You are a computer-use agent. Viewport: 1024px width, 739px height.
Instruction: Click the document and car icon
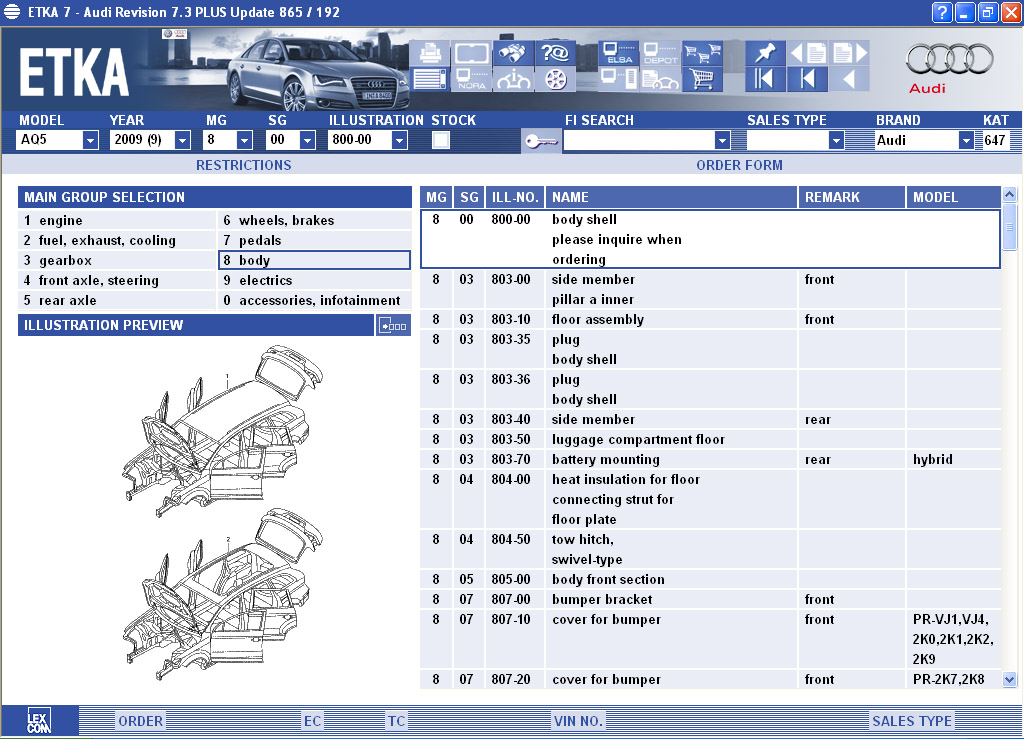coord(660,80)
